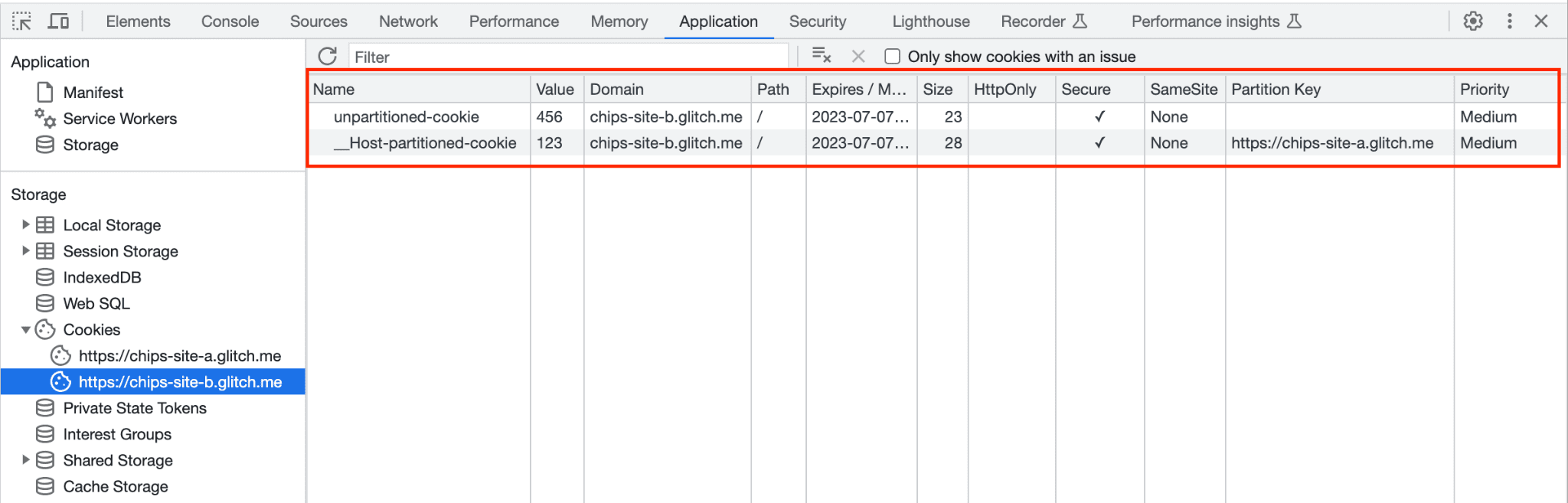Open DevTools settings gear
Viewport: 1568px width, 503px height.
click(1472, 21)
